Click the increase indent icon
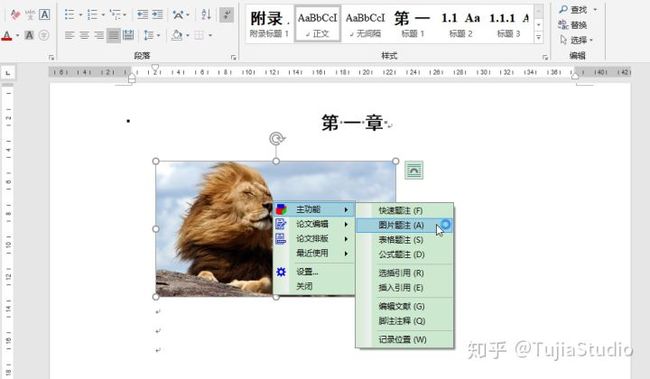This screenshot has height=379, width=650. click(157, 15)
